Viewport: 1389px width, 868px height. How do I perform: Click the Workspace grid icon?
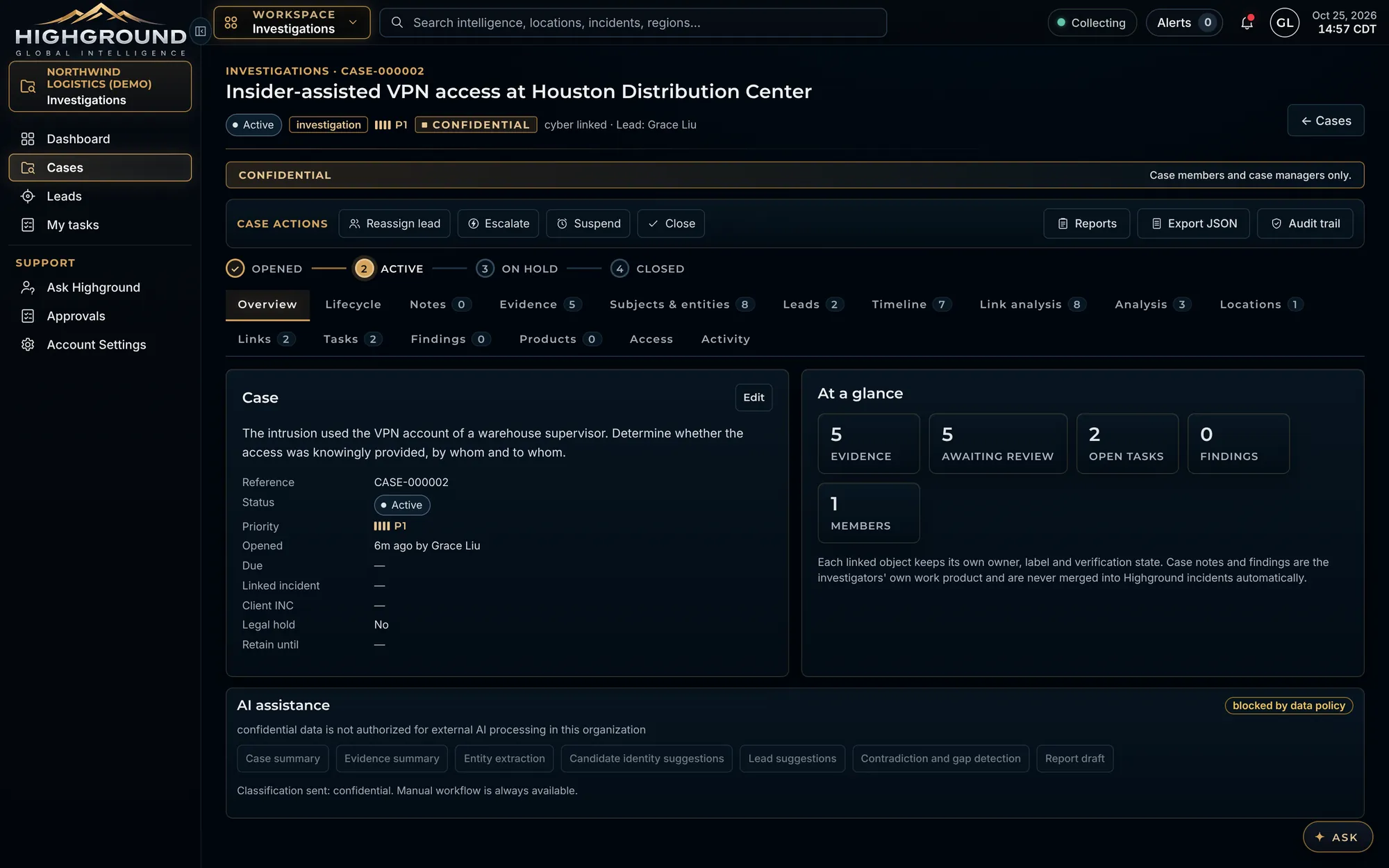[231, 23]
